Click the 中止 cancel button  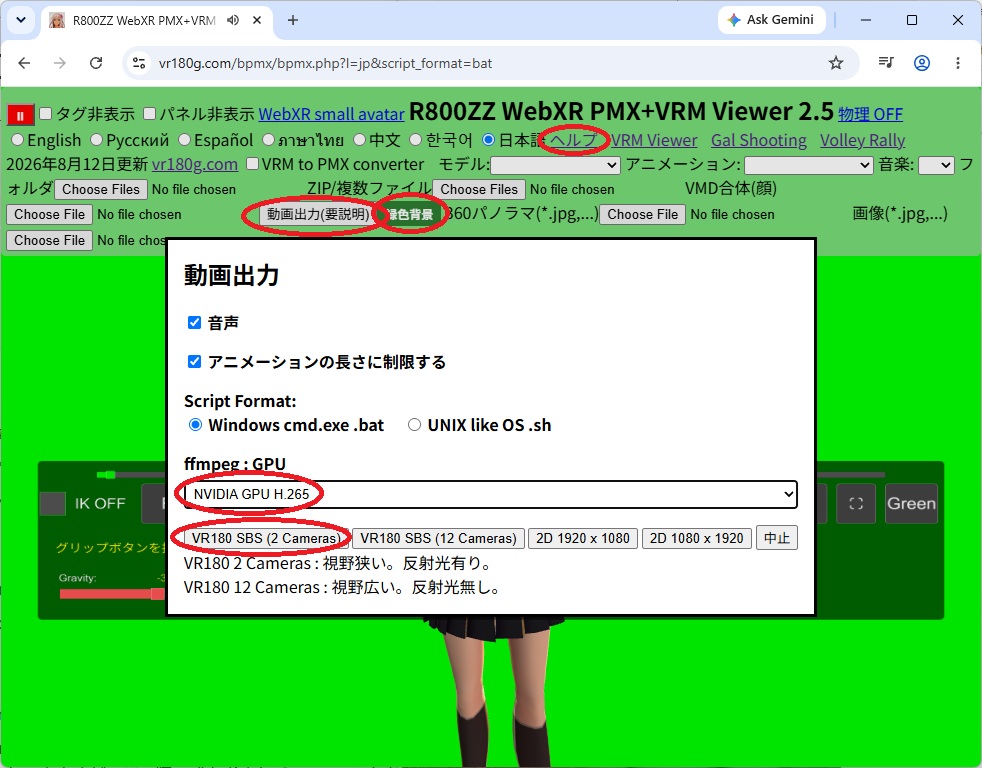777,538
